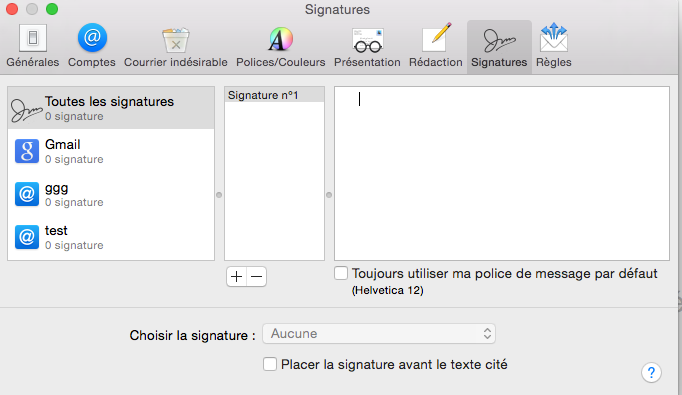Select the Gmail account entry

(x=111, y=151)
